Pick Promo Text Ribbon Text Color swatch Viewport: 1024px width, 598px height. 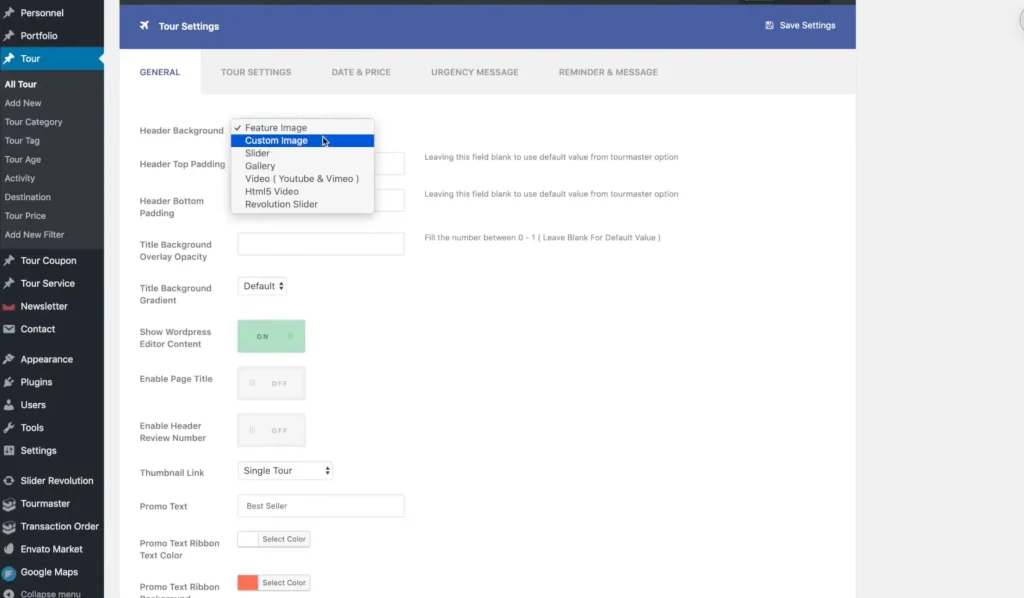(x=249, y=539)
